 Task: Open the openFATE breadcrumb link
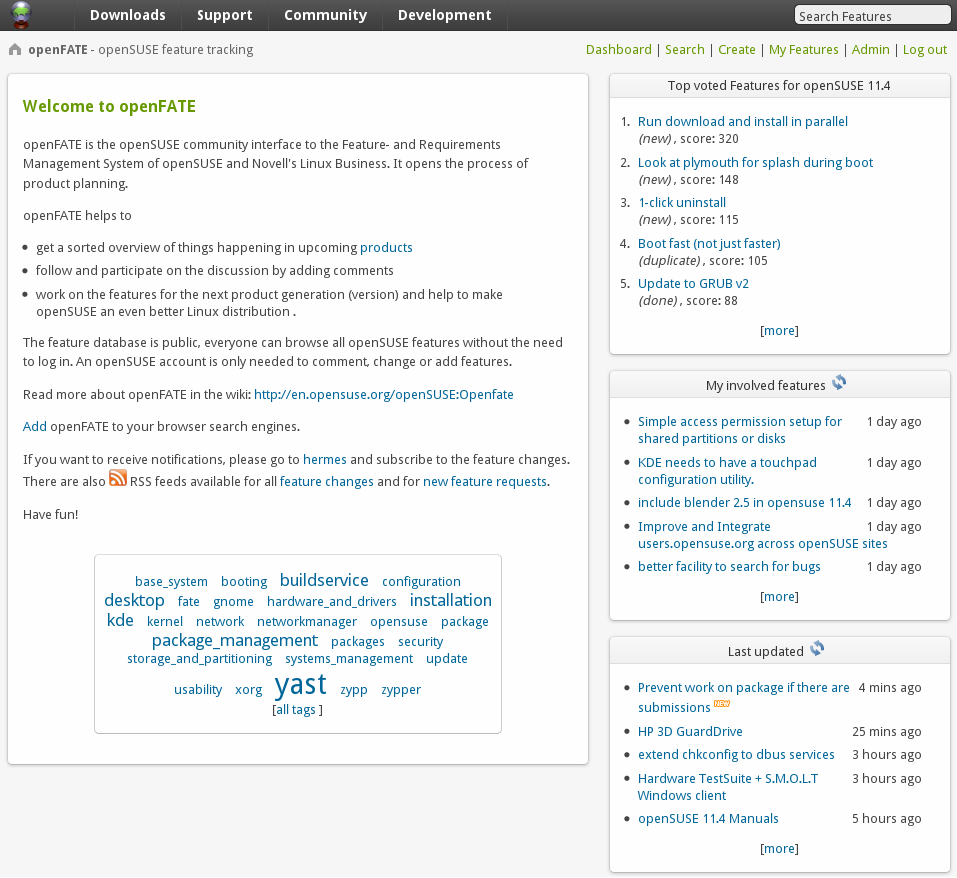58,49
